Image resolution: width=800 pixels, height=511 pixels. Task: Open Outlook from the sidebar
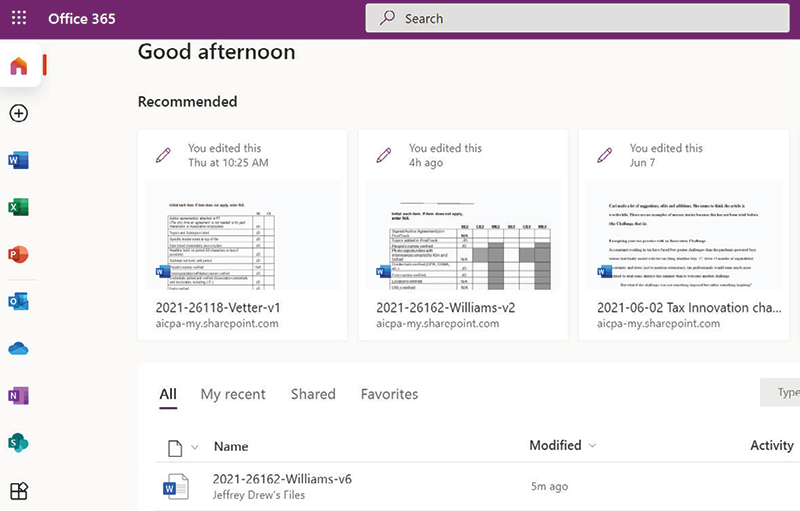pos(18,301)
